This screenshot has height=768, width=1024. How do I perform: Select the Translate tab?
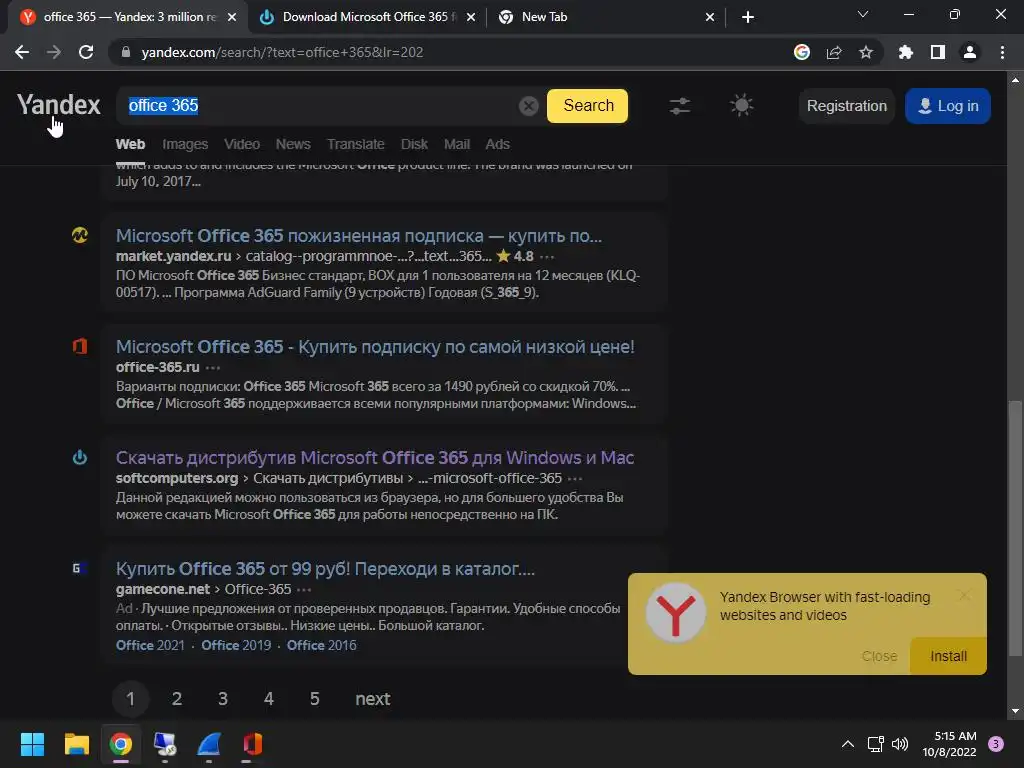355,144
